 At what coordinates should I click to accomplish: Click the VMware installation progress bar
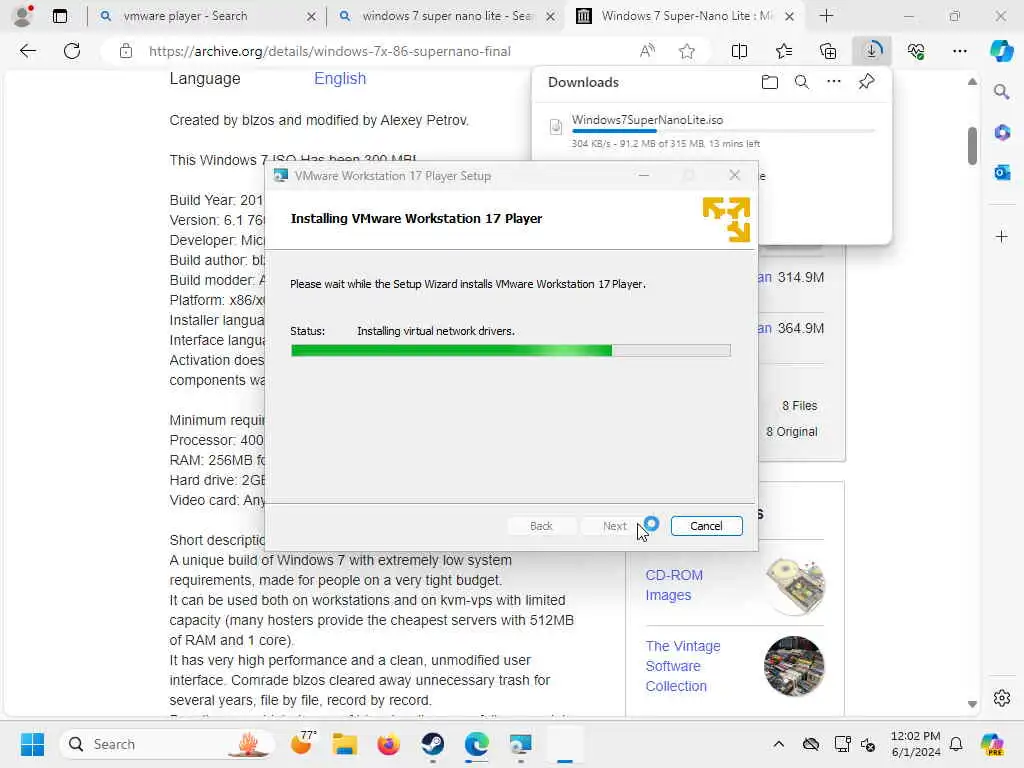coord(511,351)
